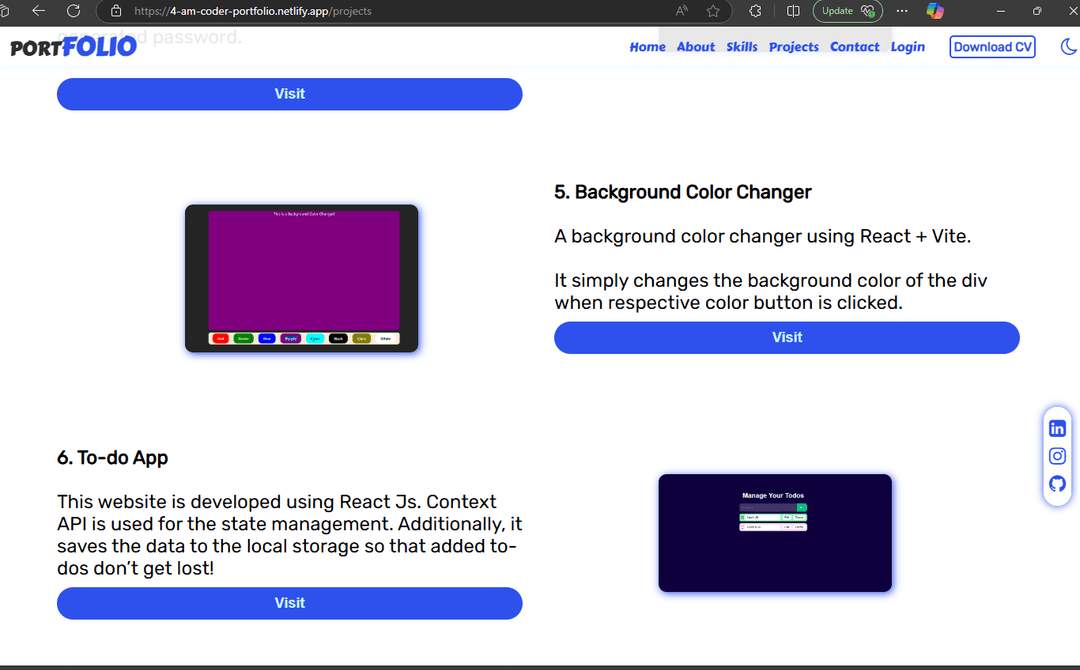Click the browser Update button

click(x=847, y=11)
